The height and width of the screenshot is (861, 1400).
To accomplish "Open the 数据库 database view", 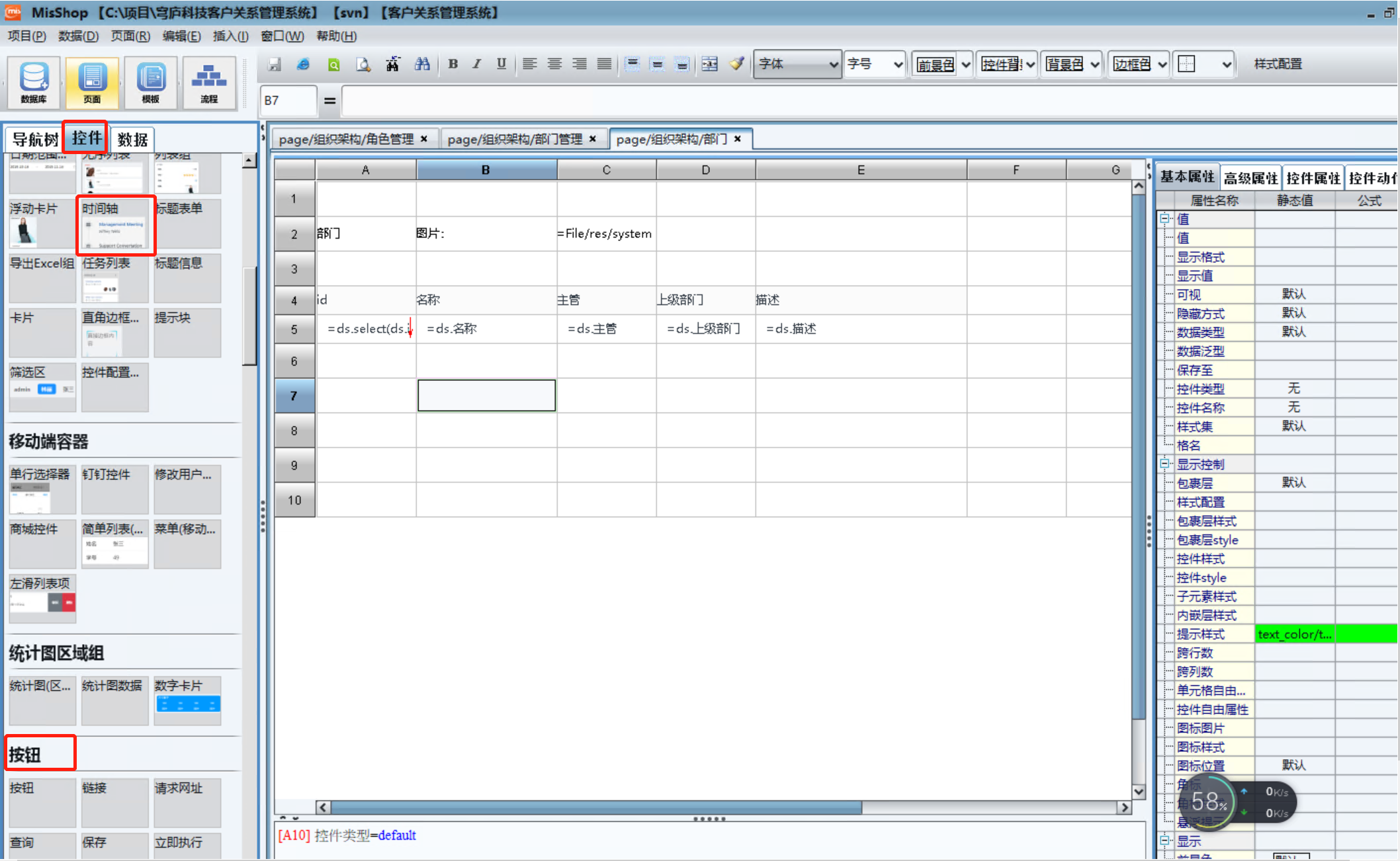I will pyautogui.click(x=34, y=82).
